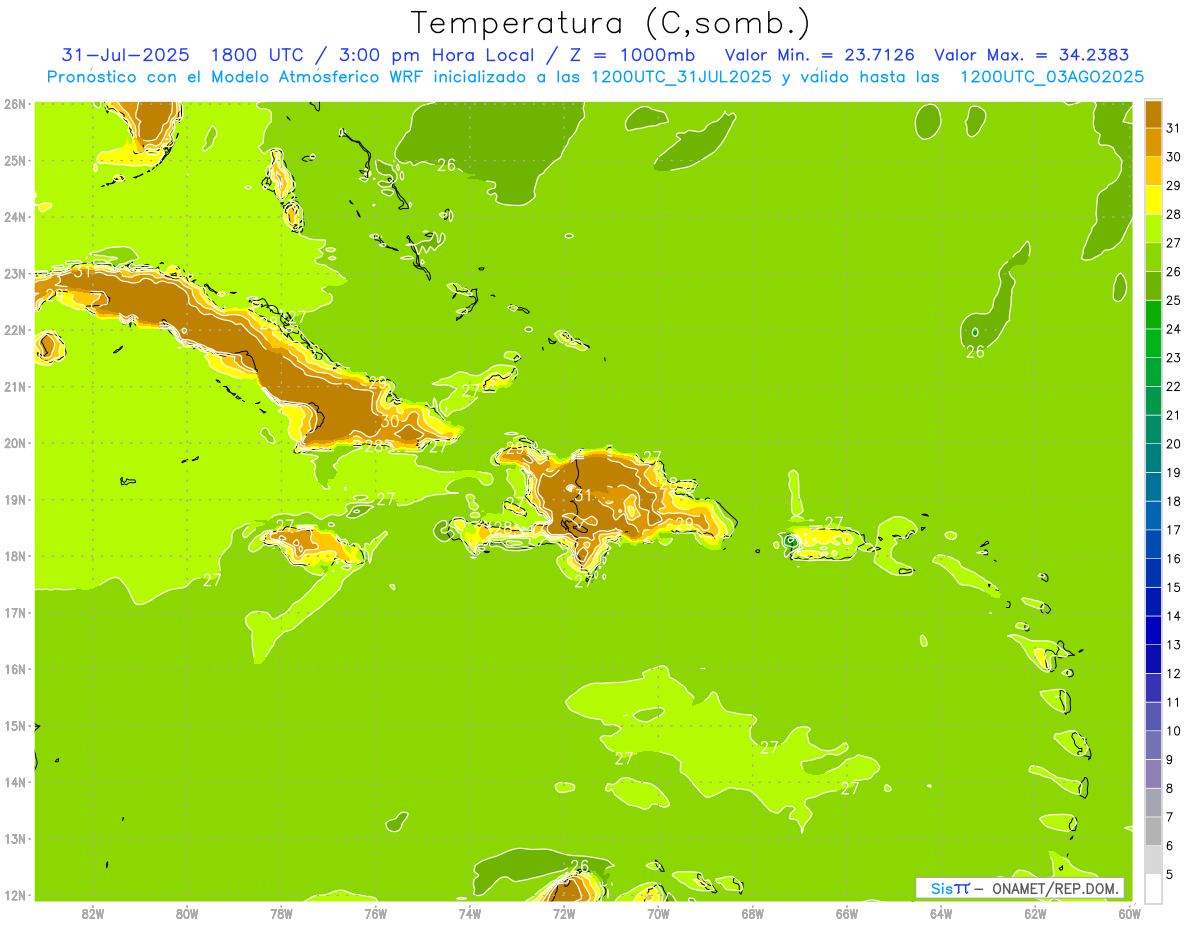Click yellow colorbar swatch between 29 and 28
The width and height of the screenshot is (1200, 927).
(x=1154, y=200)
